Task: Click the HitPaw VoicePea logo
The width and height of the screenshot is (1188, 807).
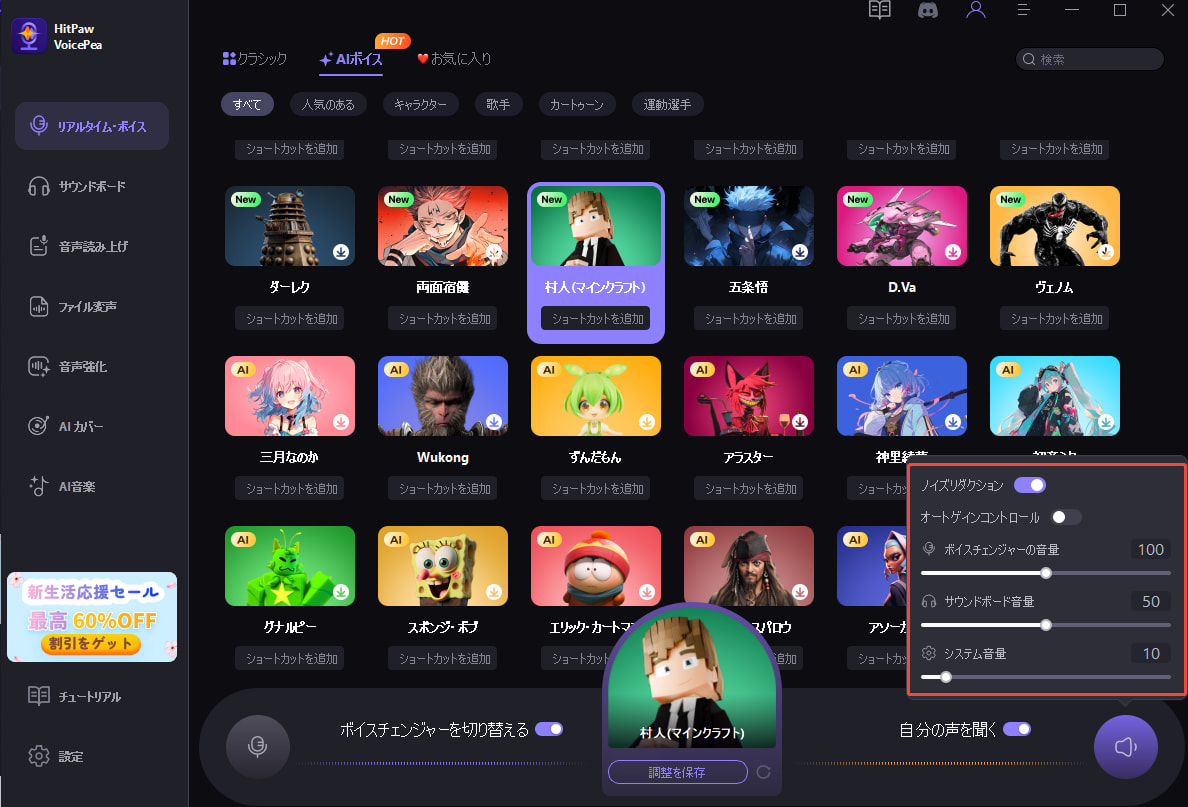Action: click(x=29, y=36)
